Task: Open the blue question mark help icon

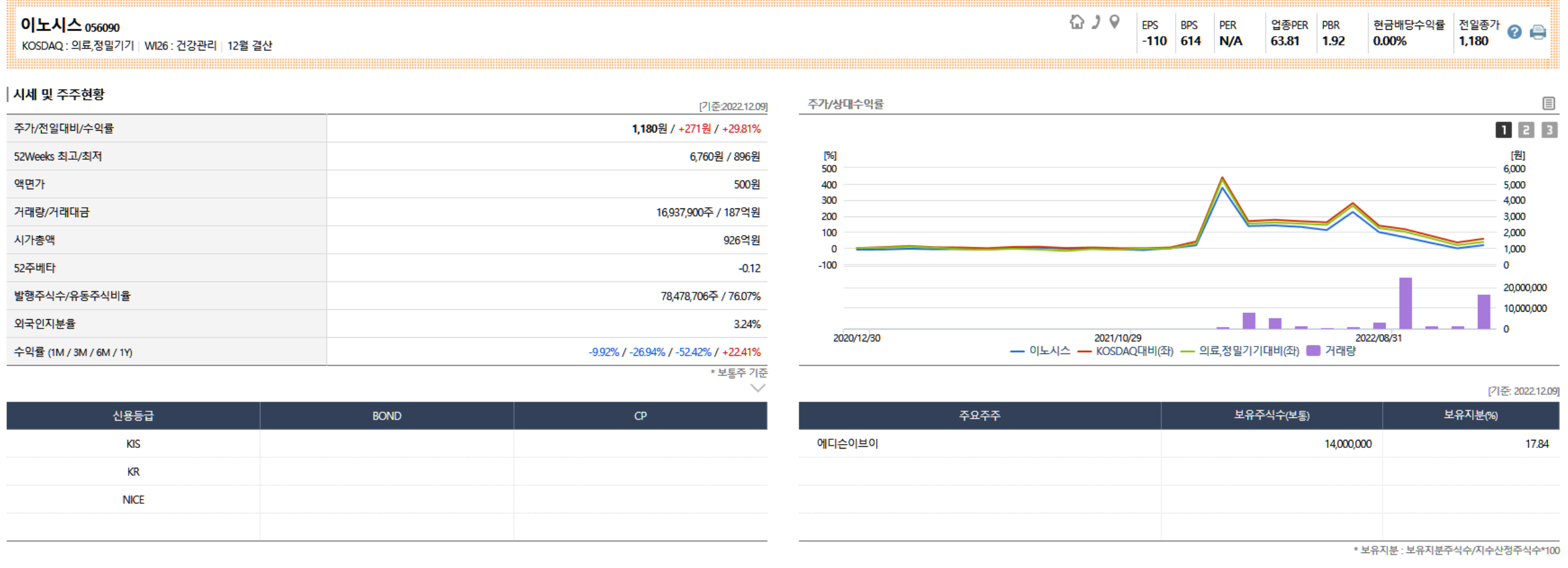Action: coord(1515,32)
